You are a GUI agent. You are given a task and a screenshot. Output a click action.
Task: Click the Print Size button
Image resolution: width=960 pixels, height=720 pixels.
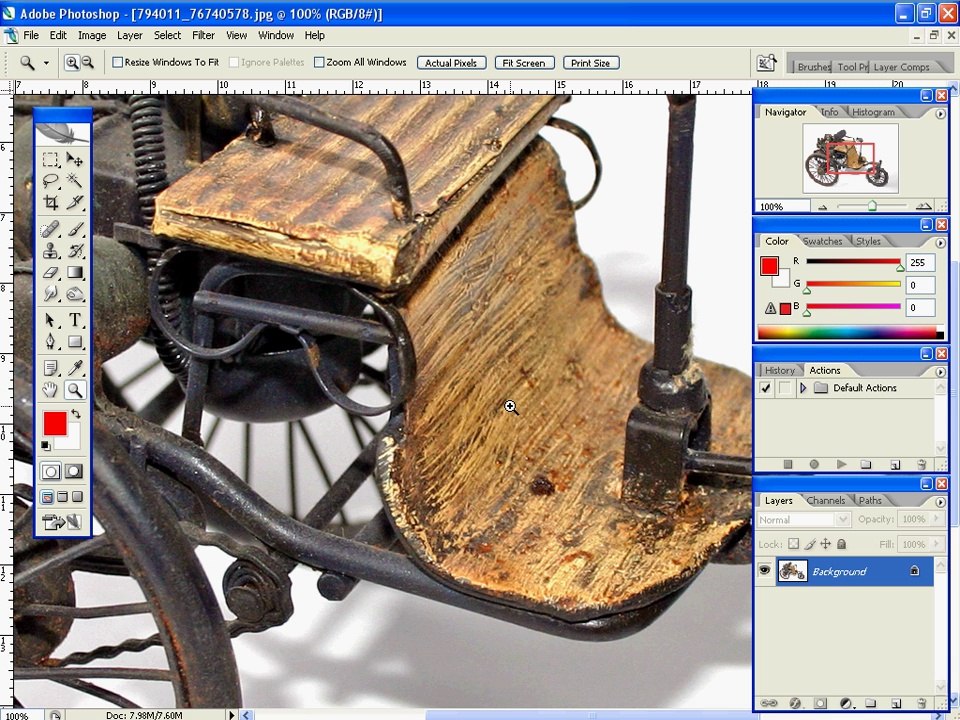click(591, 62)
